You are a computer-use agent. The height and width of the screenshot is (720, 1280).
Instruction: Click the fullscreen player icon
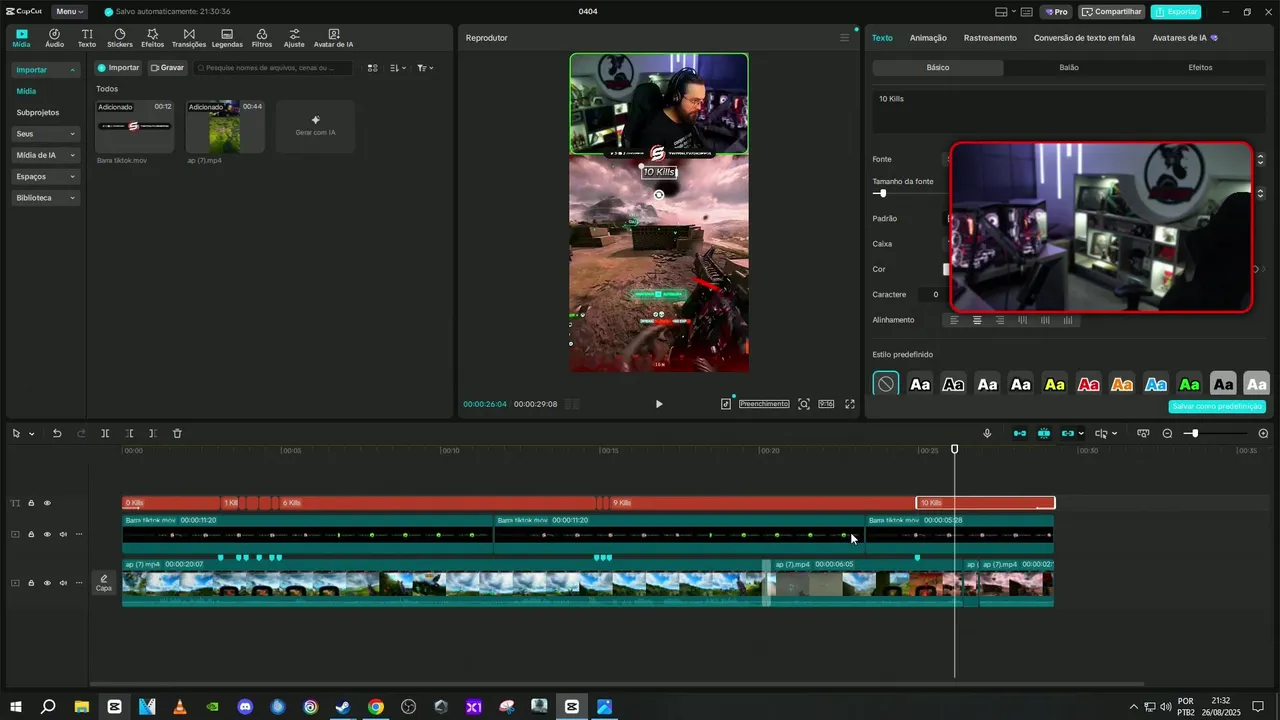[850, 404]
